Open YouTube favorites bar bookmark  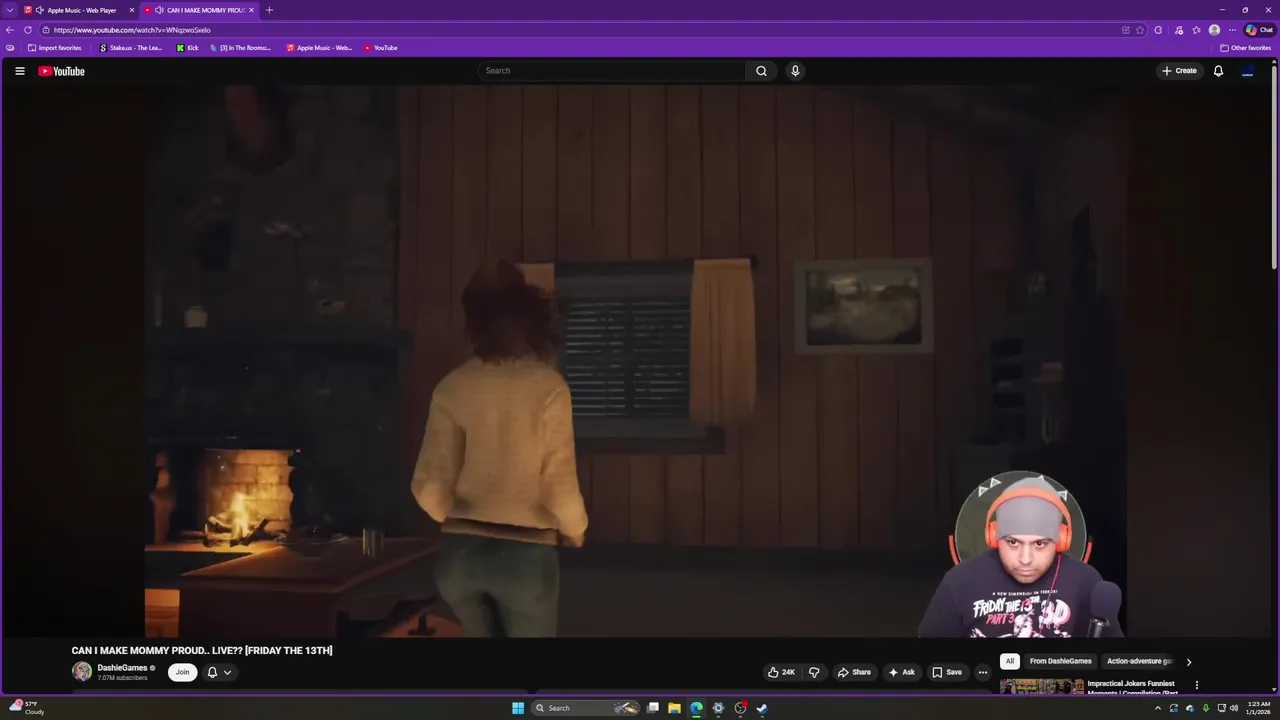click(x=381, y=48)
